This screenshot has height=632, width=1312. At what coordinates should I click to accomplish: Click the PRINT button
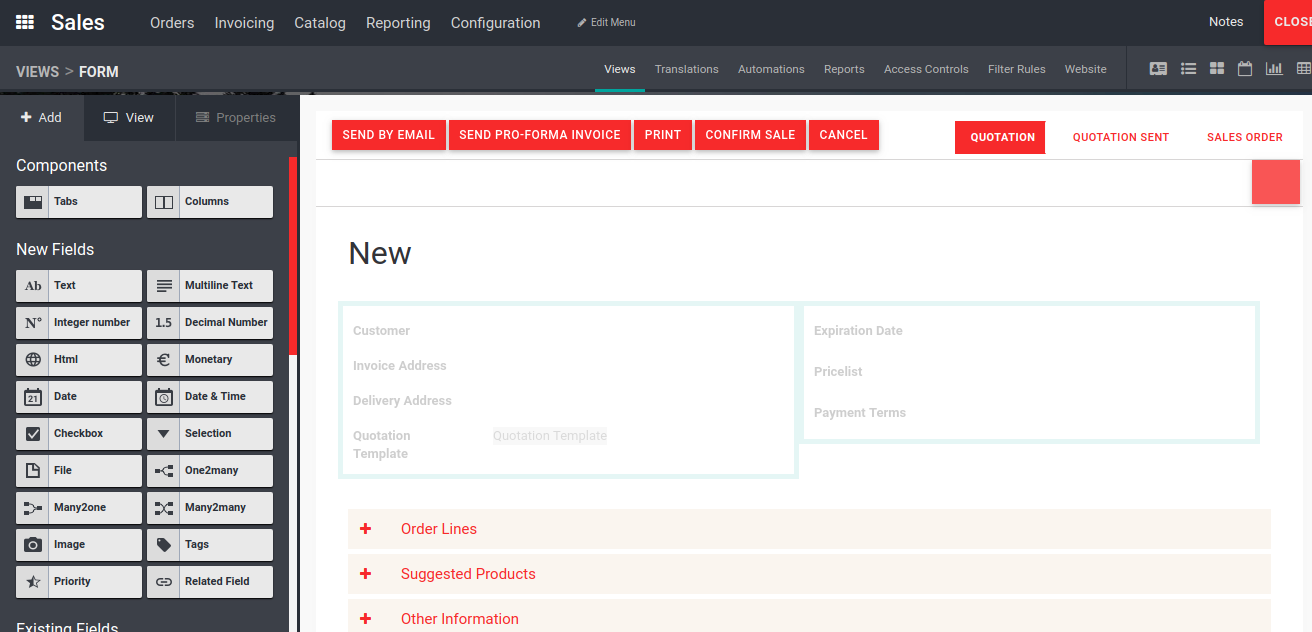click(x=663, y=135)
